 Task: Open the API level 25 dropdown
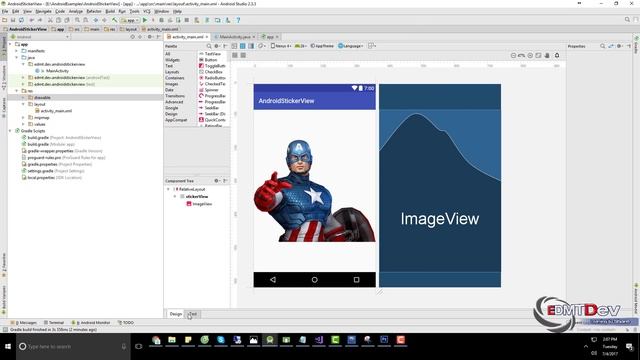tap(301, 46)
